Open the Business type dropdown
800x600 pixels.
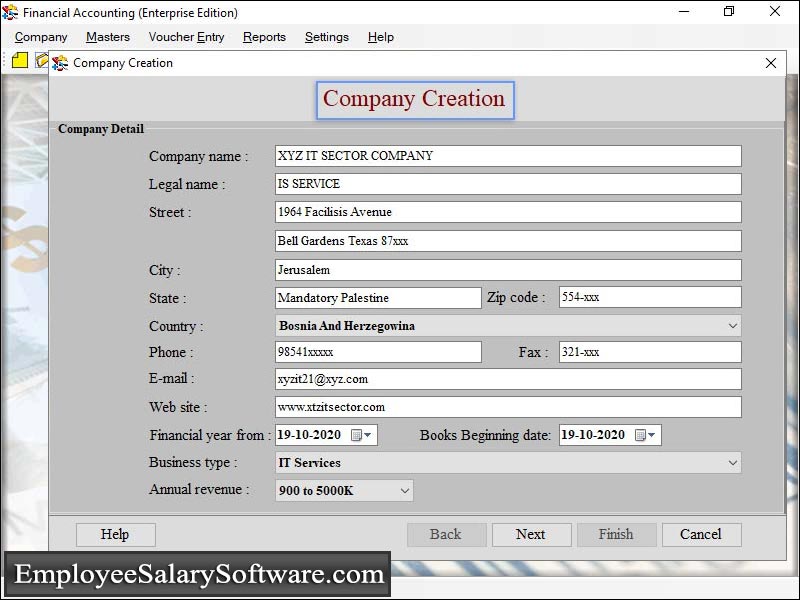click(732, 462)
